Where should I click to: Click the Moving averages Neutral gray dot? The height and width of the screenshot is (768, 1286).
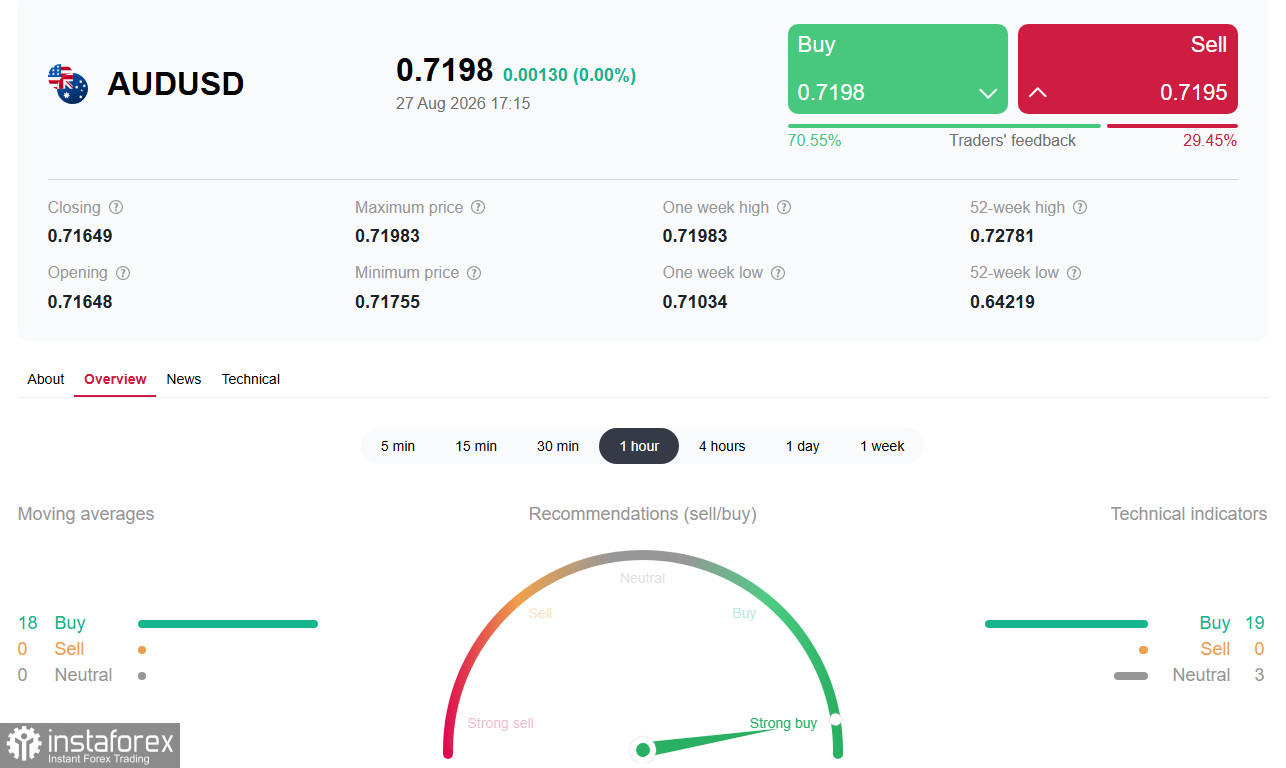coord(142,676)
